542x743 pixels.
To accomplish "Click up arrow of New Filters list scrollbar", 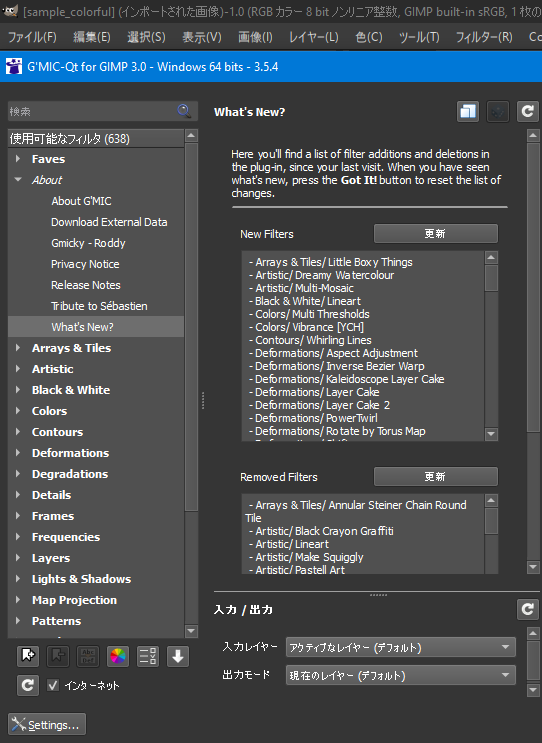I will (491, 258).
